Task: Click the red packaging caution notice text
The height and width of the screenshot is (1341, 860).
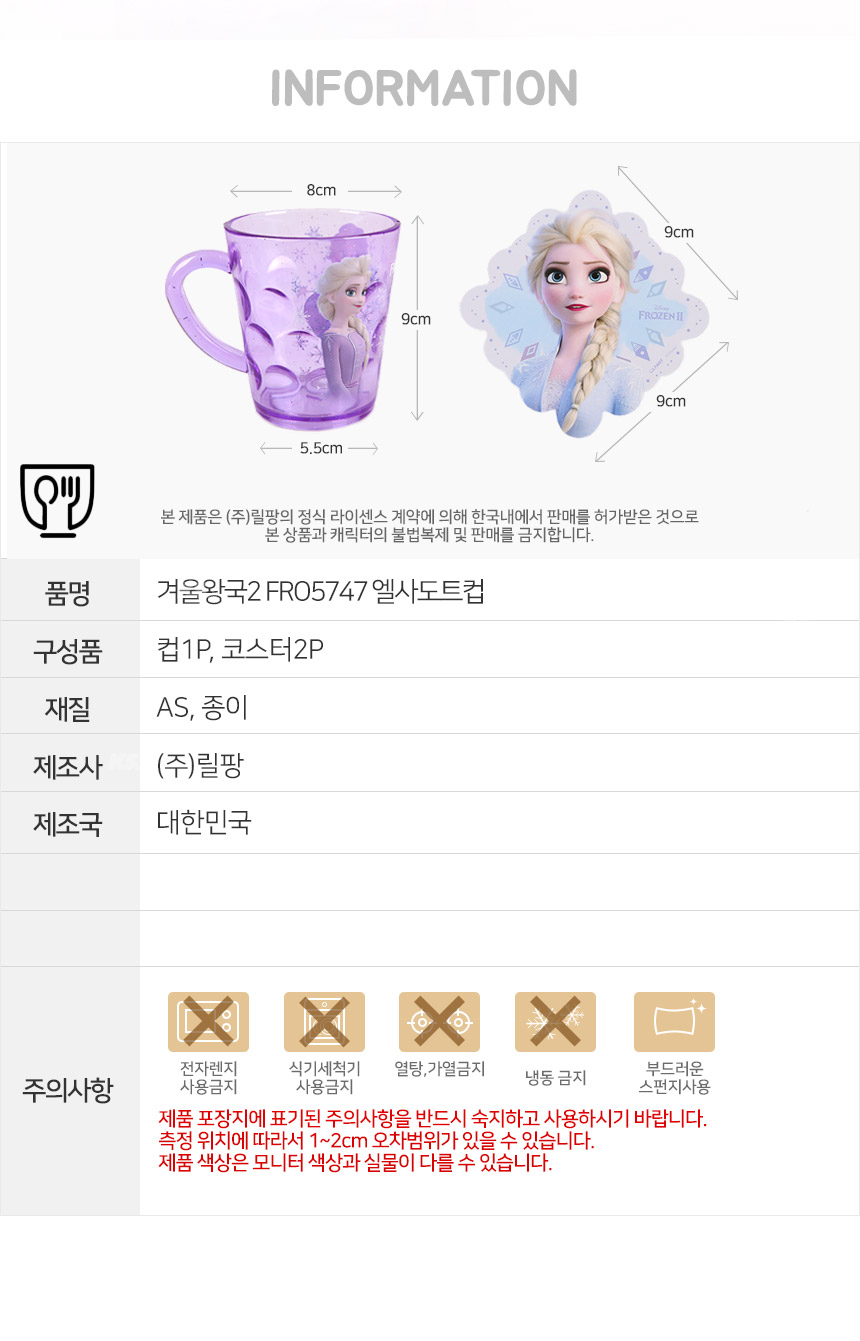Action: pos(433,1119)
